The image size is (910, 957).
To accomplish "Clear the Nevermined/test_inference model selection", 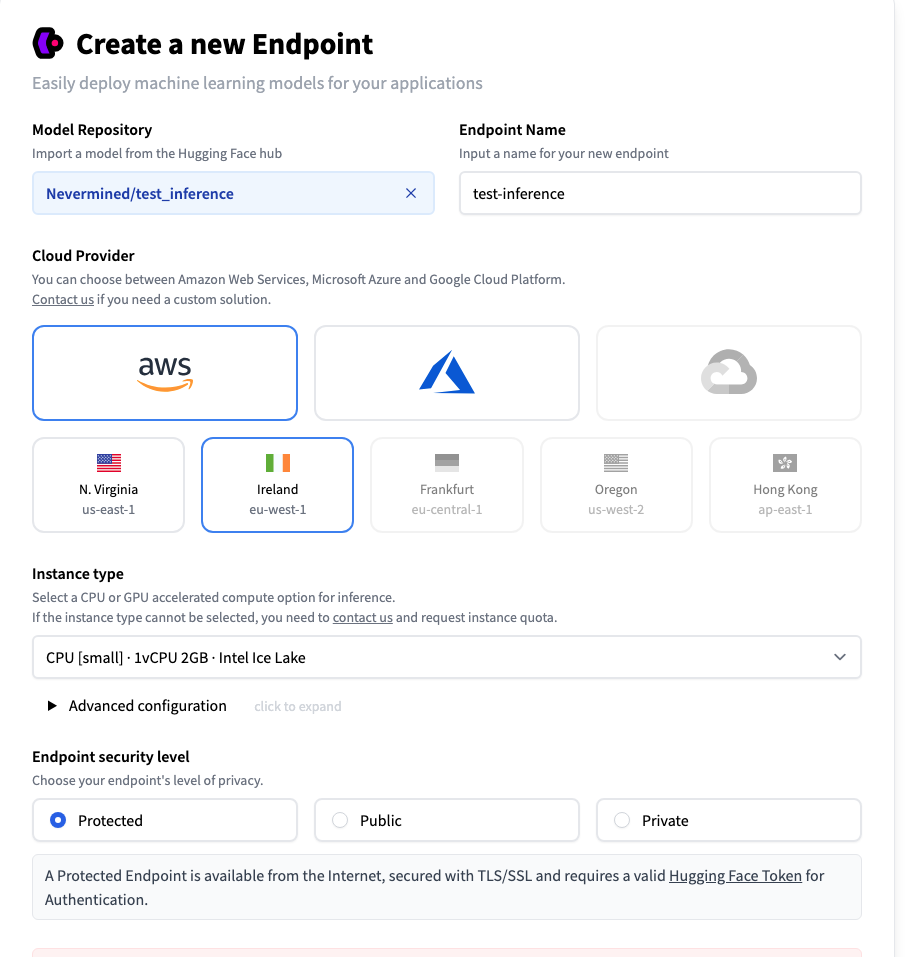I will 411,193.
